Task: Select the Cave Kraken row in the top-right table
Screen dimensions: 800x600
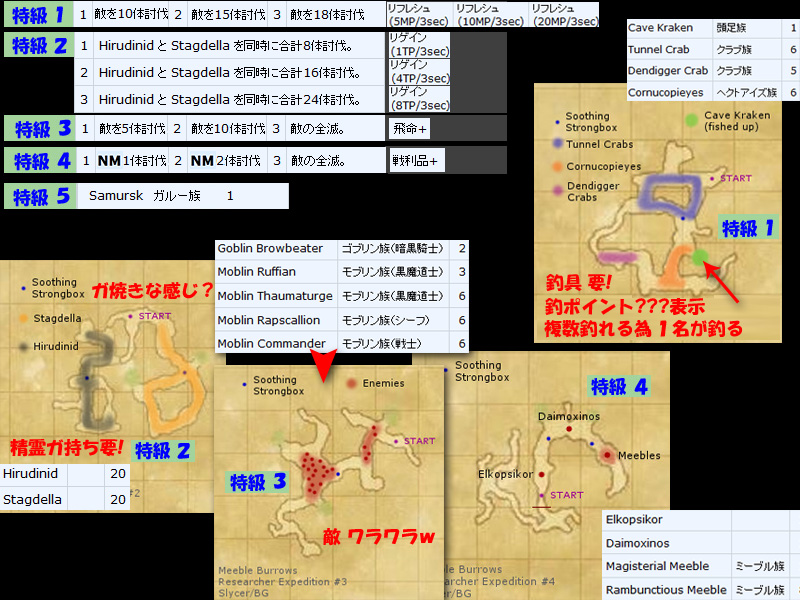Action: 713,28
